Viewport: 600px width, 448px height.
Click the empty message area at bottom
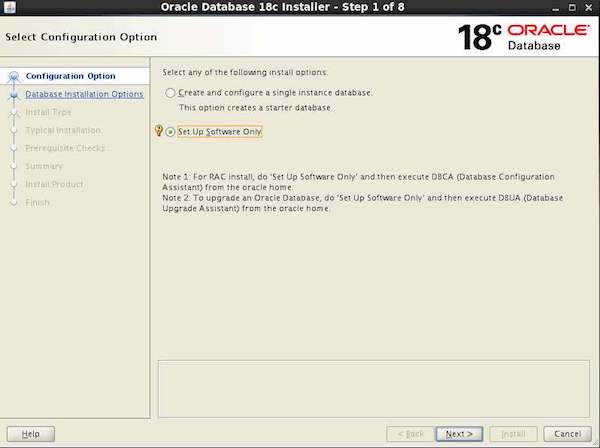click(374, 389)
